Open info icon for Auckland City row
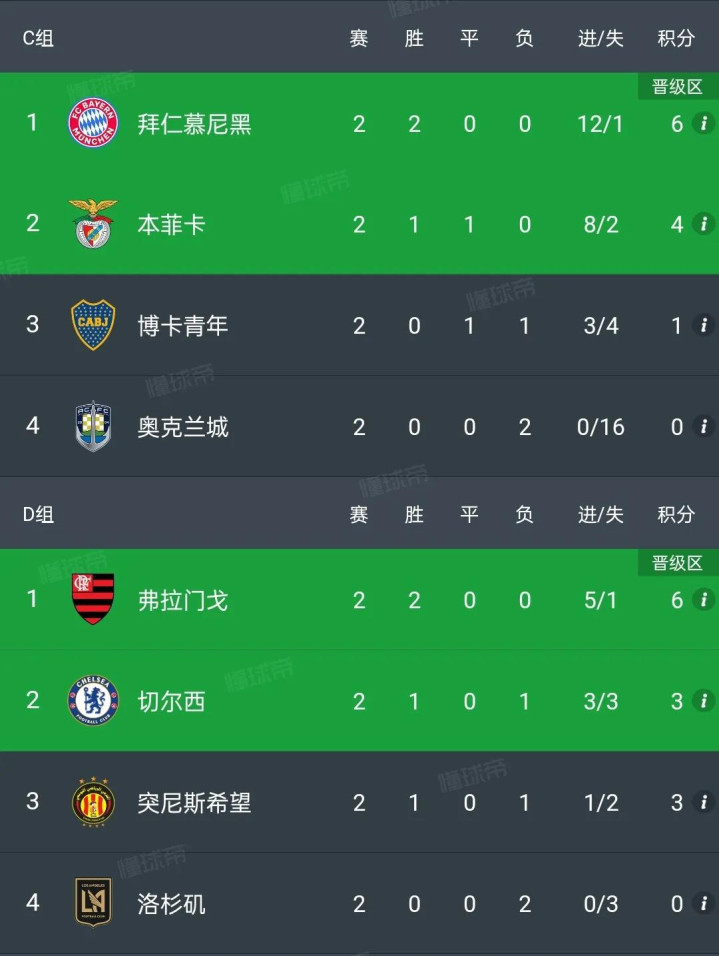This screenshot has height=956, width=719. tap(703, 427)
